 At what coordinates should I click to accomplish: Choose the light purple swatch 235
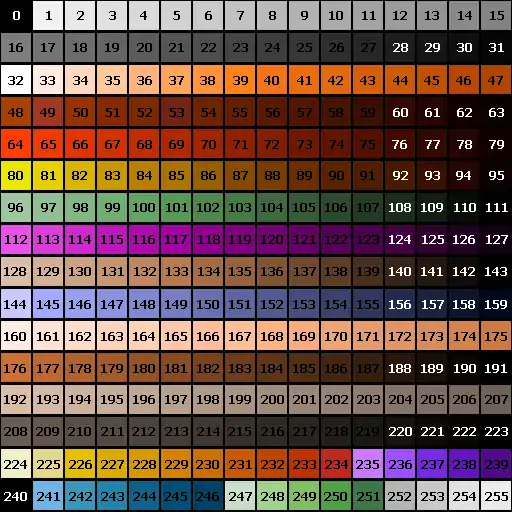click(x=368, y=463)
